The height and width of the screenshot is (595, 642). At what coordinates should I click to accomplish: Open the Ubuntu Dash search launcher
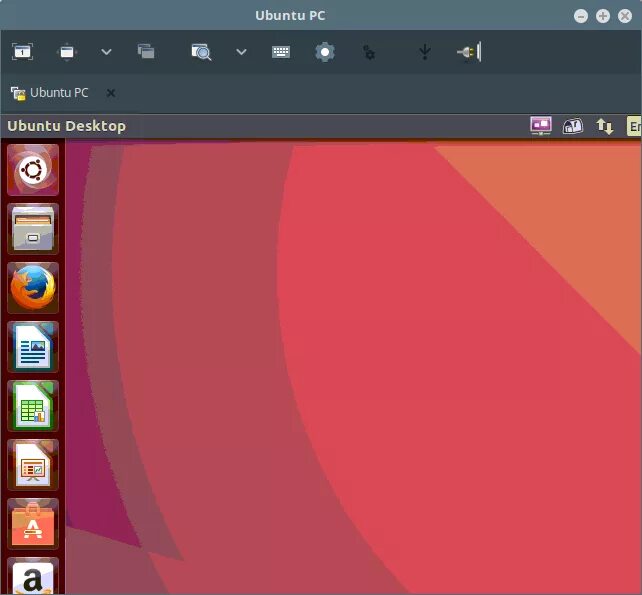(33, 170)
